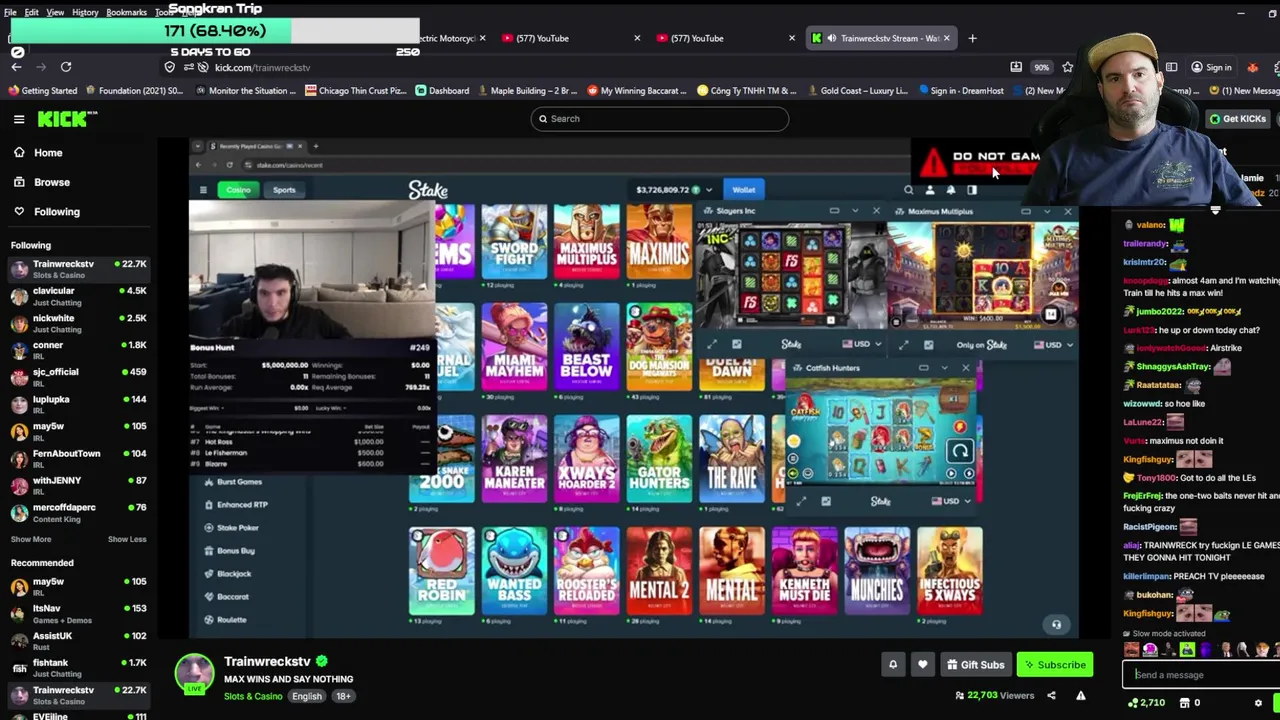This screenshot has height=720, width=1280.
Task: Close the Catfish Hunters mini window
Action: click(x=965, y=368)
